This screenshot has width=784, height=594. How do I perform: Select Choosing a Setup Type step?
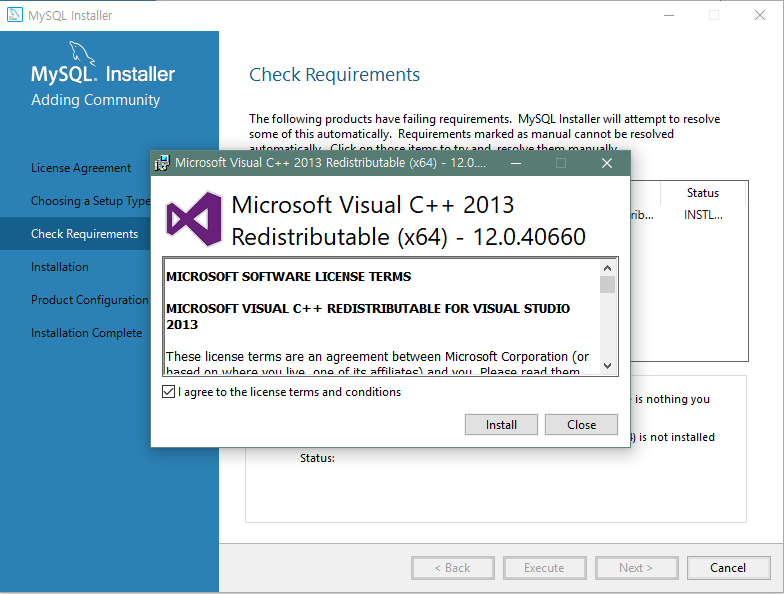point(90,201)
